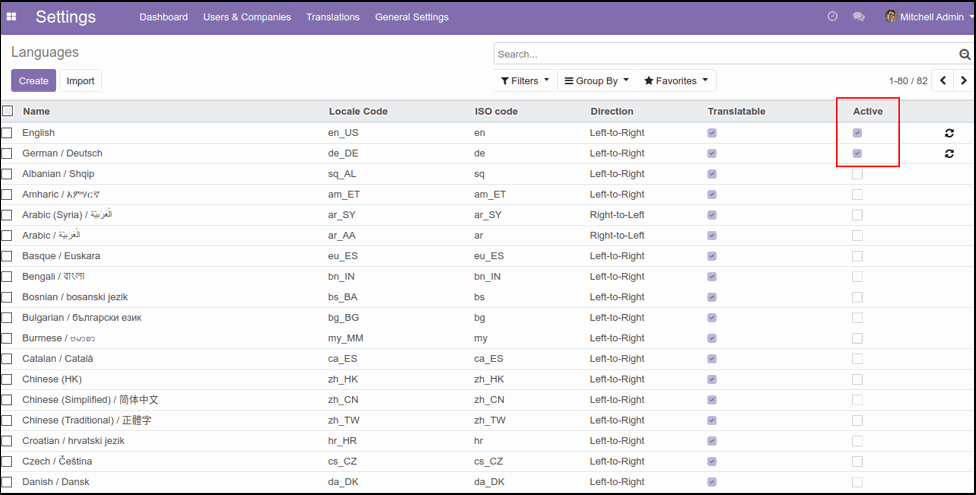Click the refresh icon in German row
Screen dimensions: 976x495
tap(949, 153)
